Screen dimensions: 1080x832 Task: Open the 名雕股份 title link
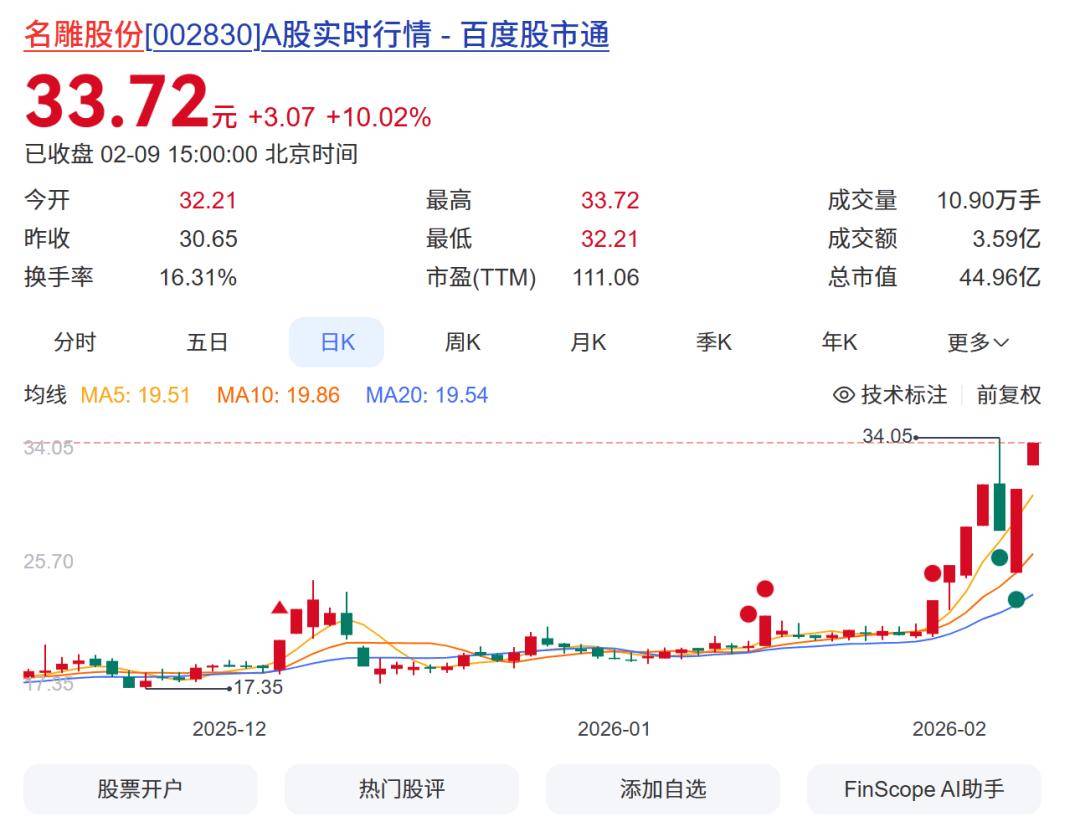(x=84, y=35)
